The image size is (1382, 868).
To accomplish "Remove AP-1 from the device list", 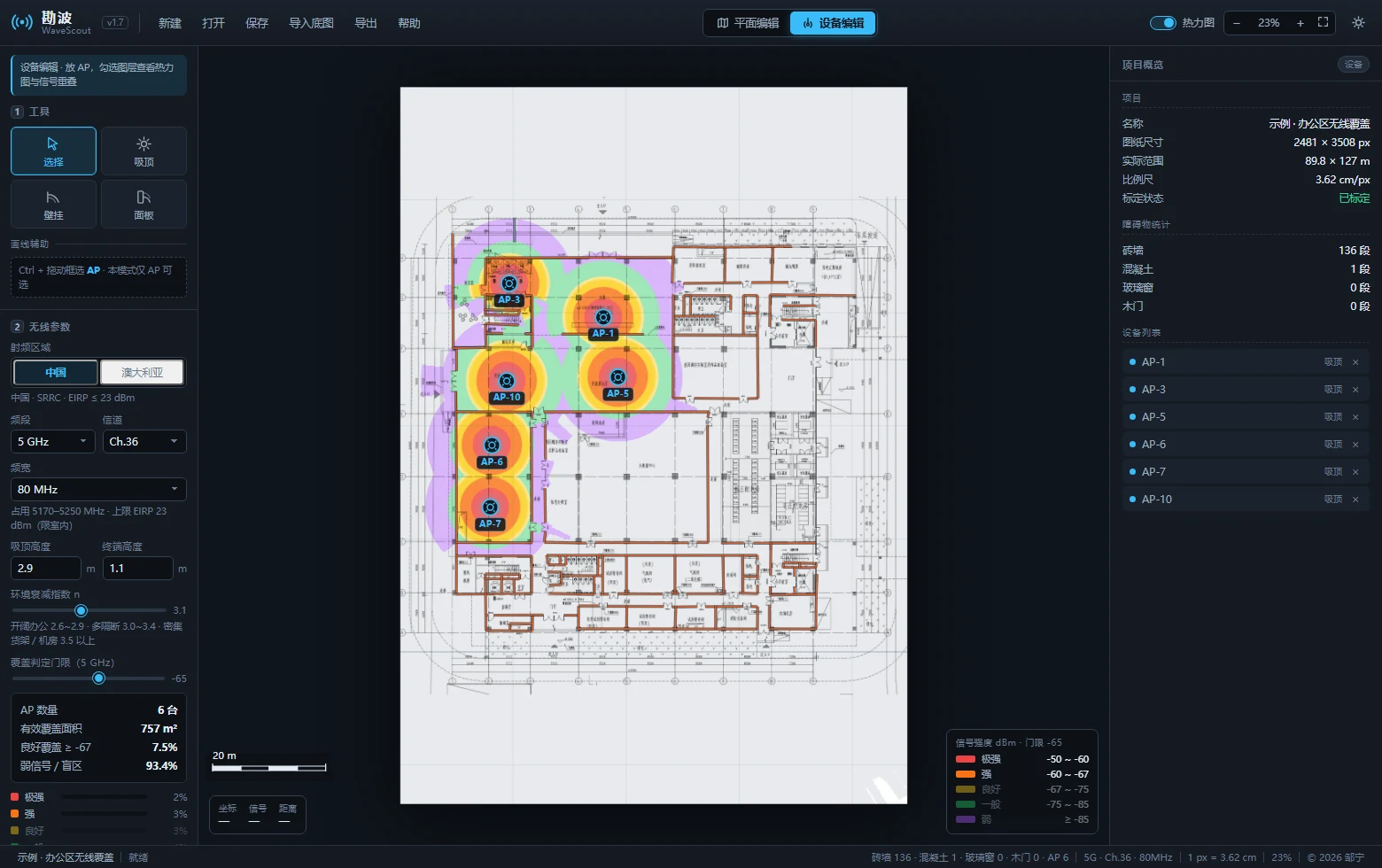I will coord(1355,362).
